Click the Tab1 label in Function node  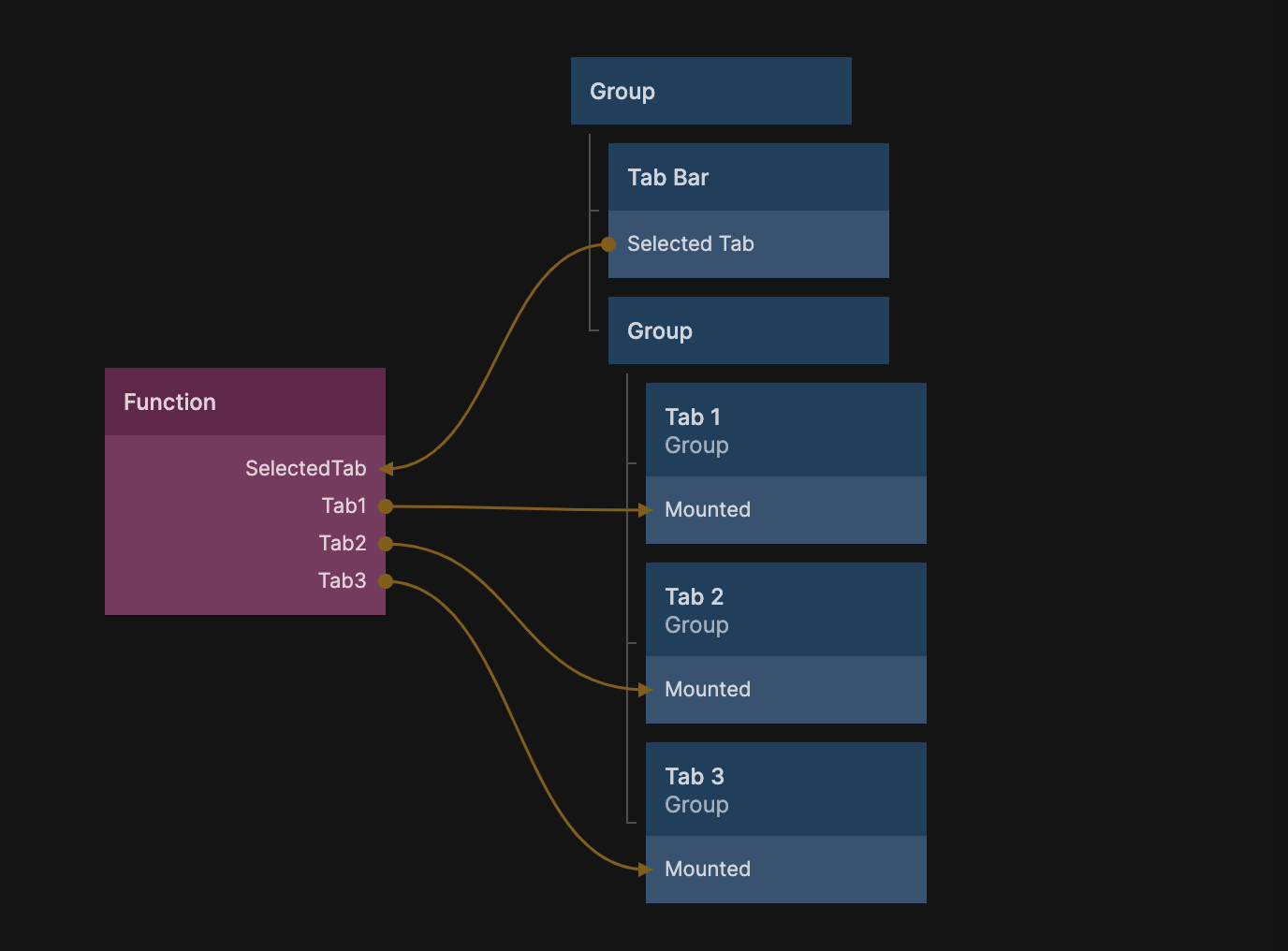344,506
